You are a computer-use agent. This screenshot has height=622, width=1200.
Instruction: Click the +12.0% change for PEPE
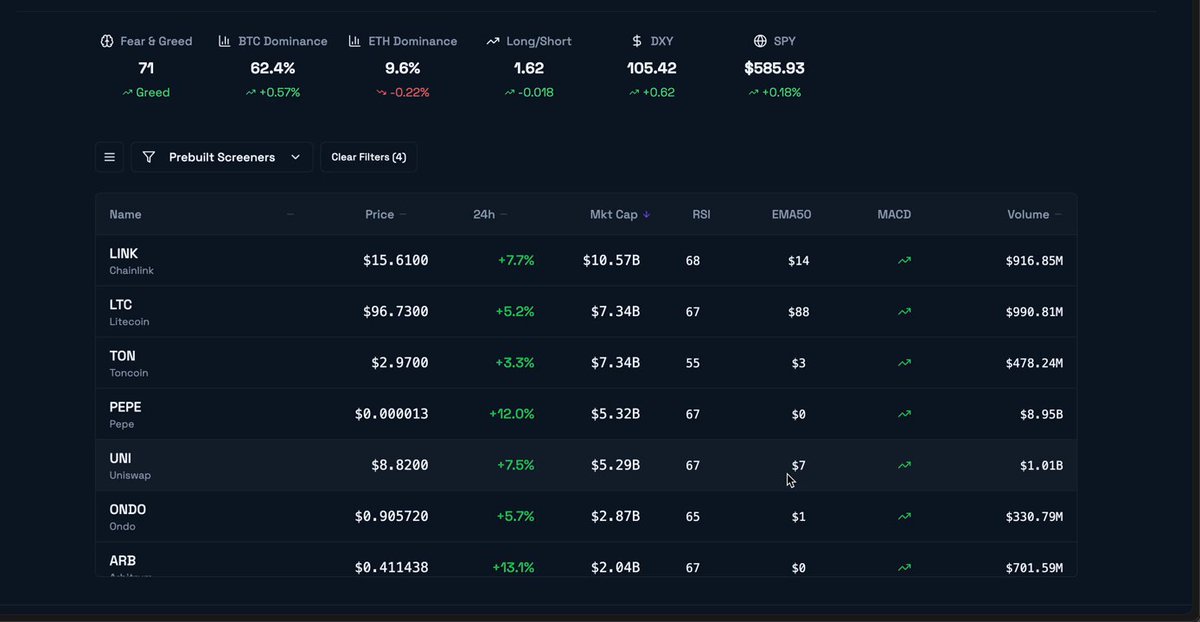pos(512,414)
